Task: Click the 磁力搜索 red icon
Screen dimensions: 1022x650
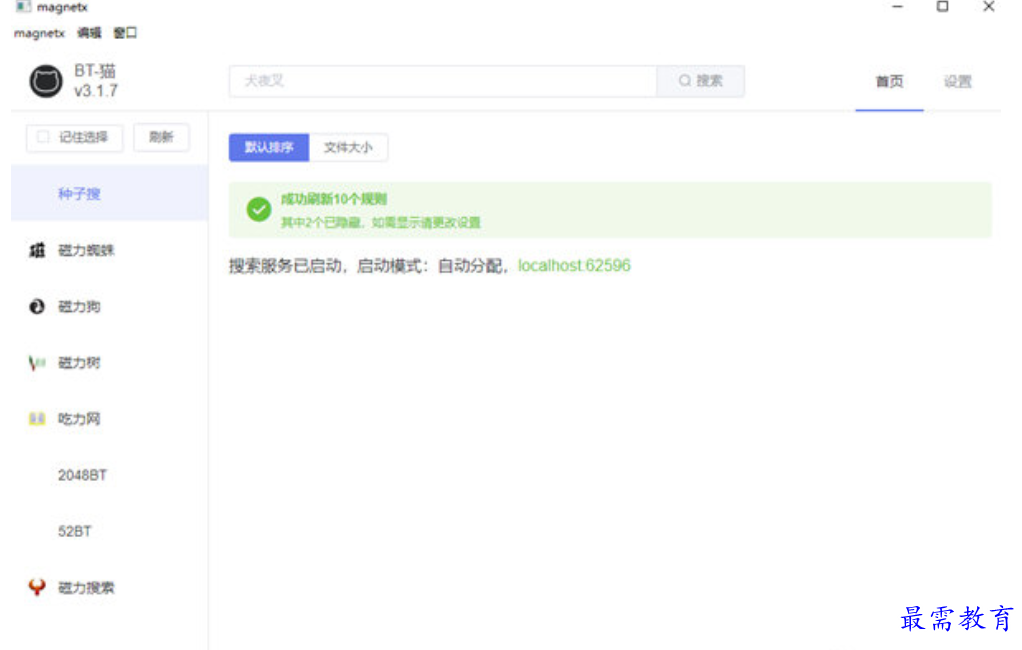Action: 37,587
